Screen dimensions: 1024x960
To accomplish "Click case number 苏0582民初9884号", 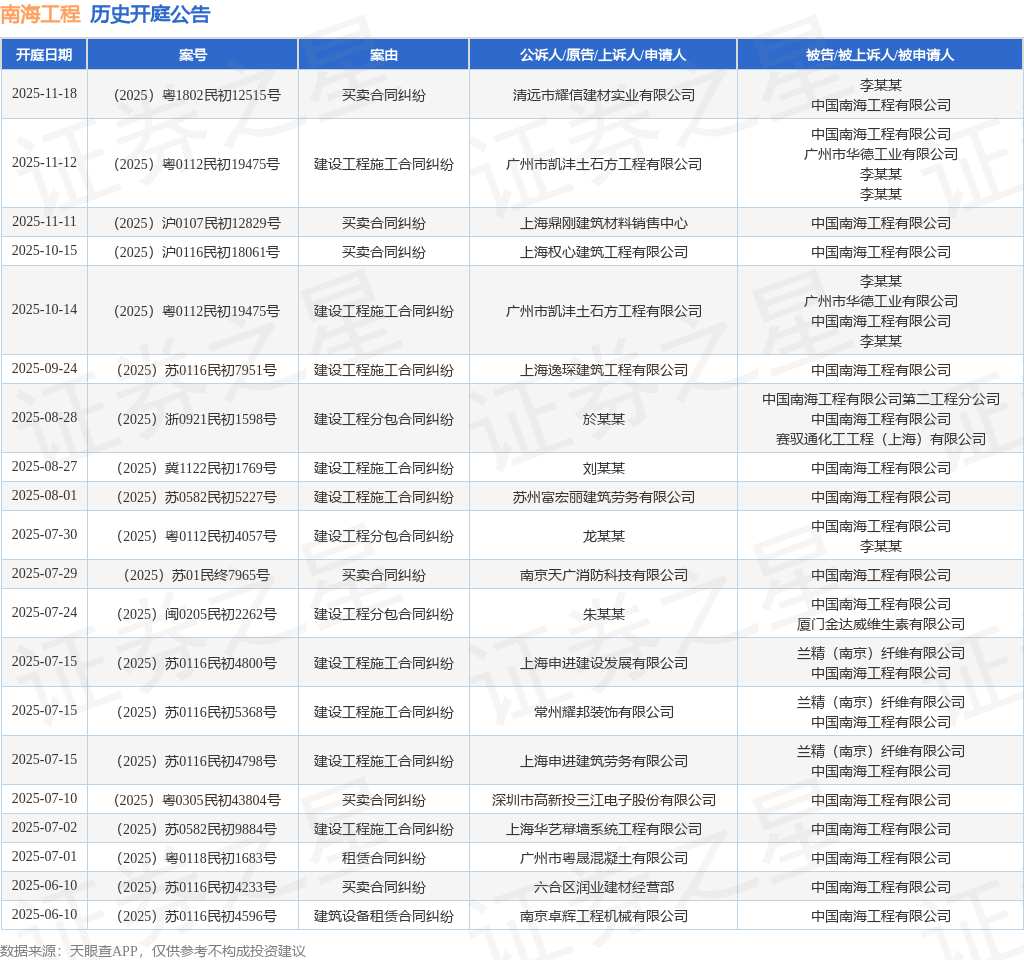I will click(x=197, y=829).
